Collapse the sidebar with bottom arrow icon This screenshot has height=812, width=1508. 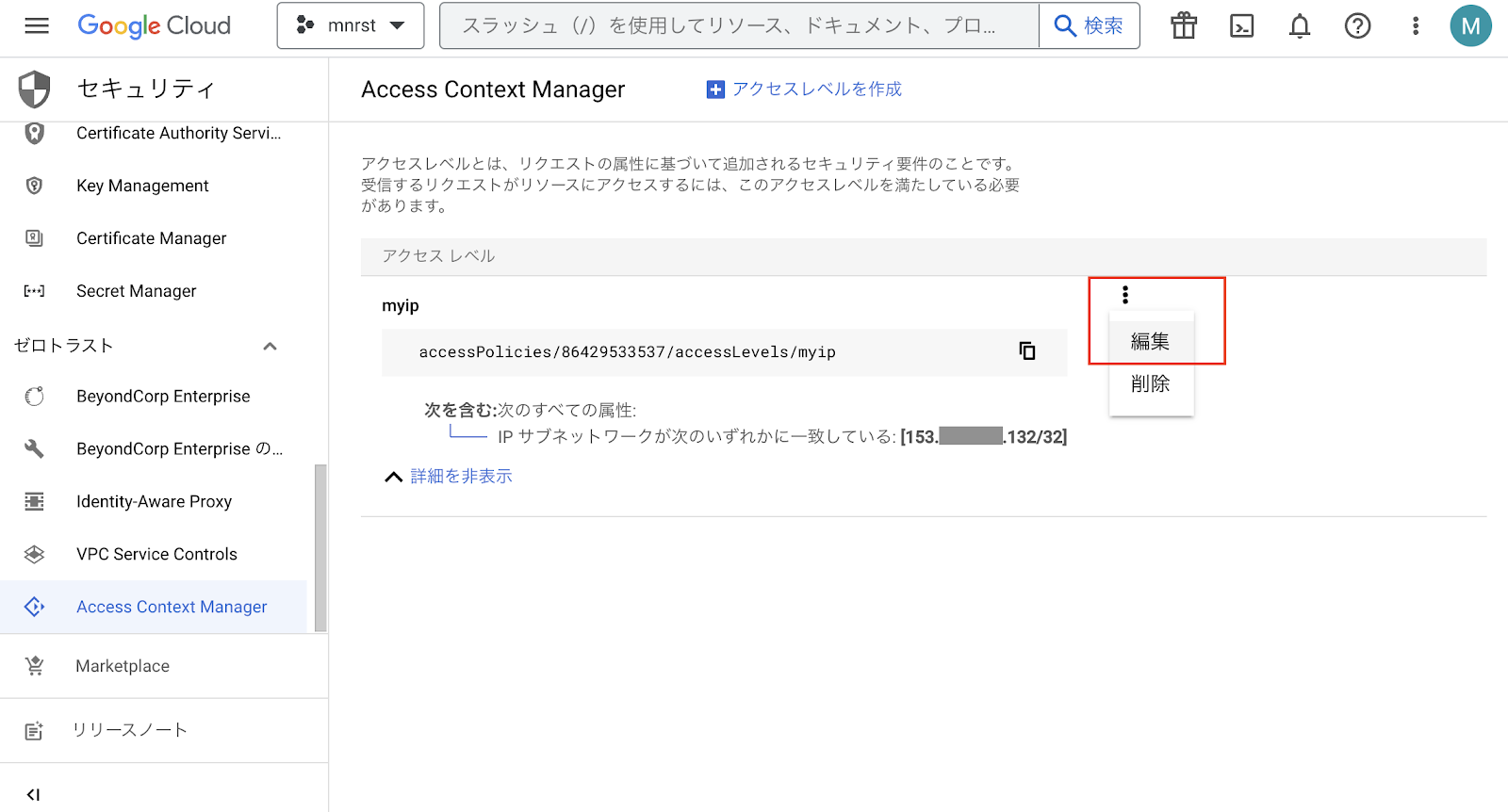(x=33, y=794)
